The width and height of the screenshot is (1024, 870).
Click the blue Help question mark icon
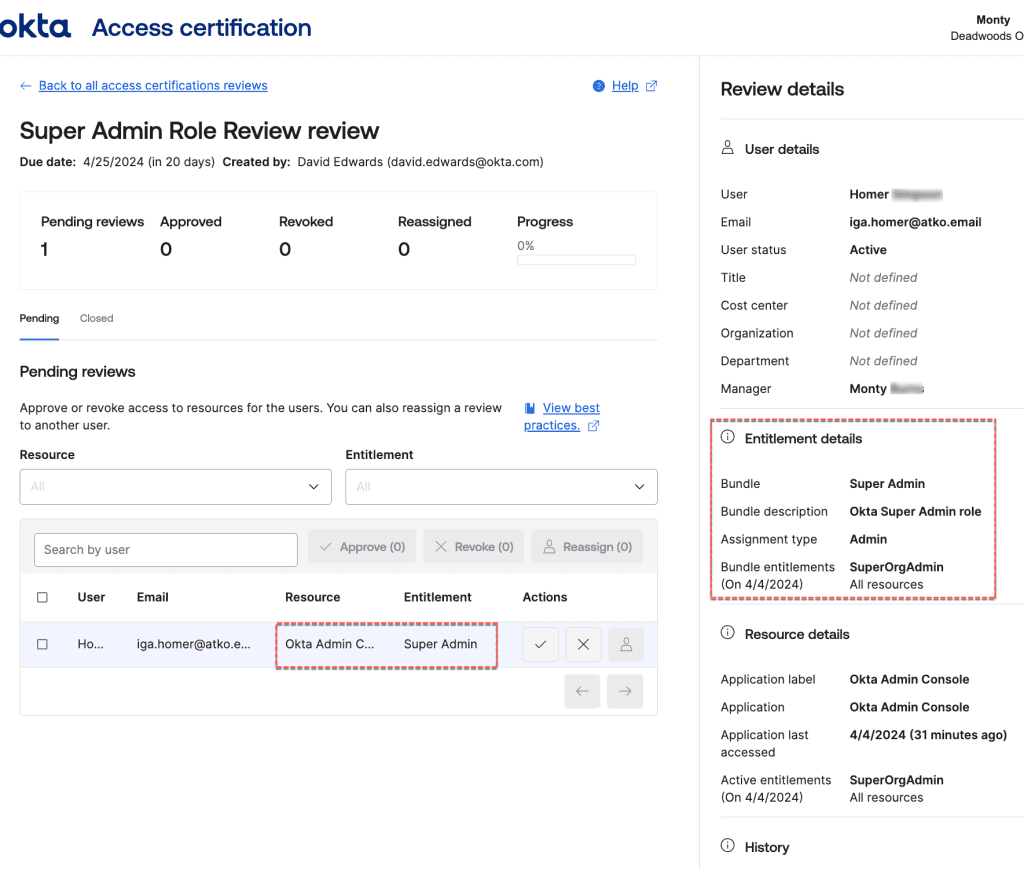click(x=599, y=86)
